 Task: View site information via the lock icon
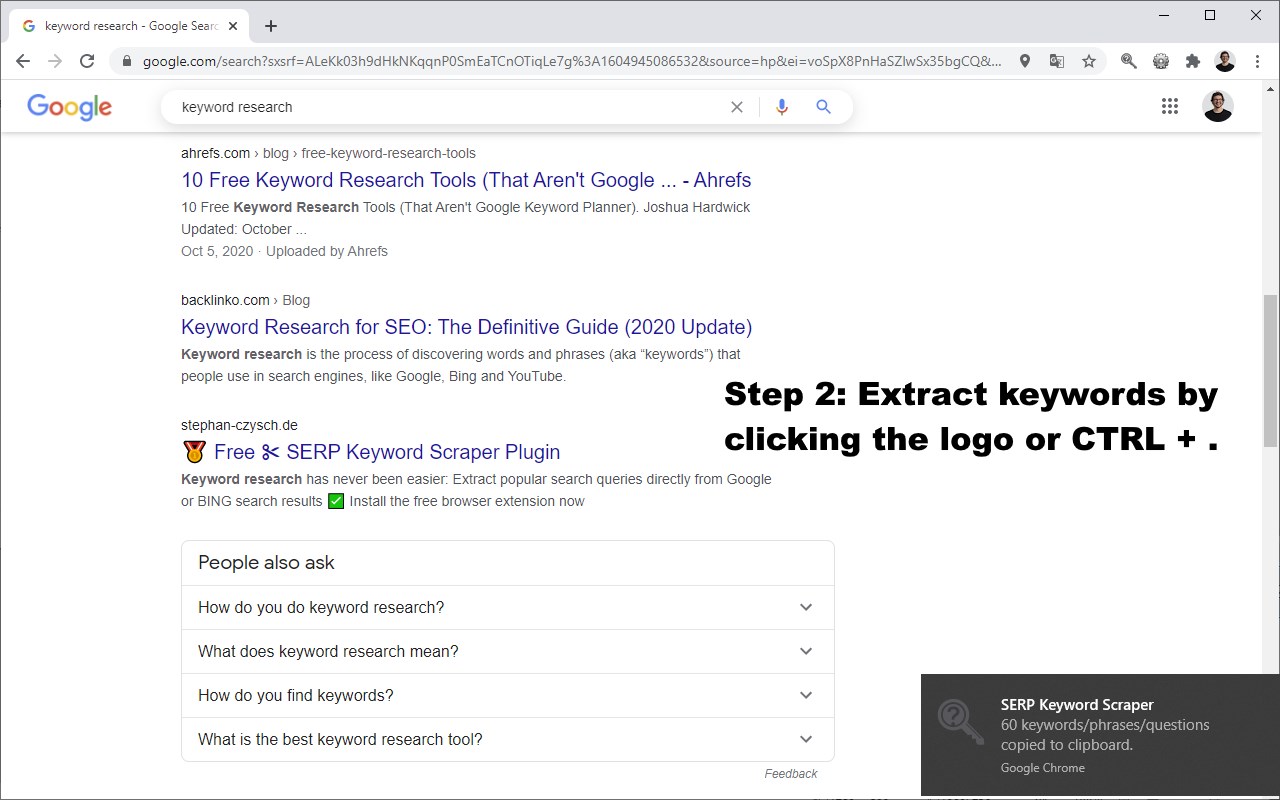click(127, 61)
